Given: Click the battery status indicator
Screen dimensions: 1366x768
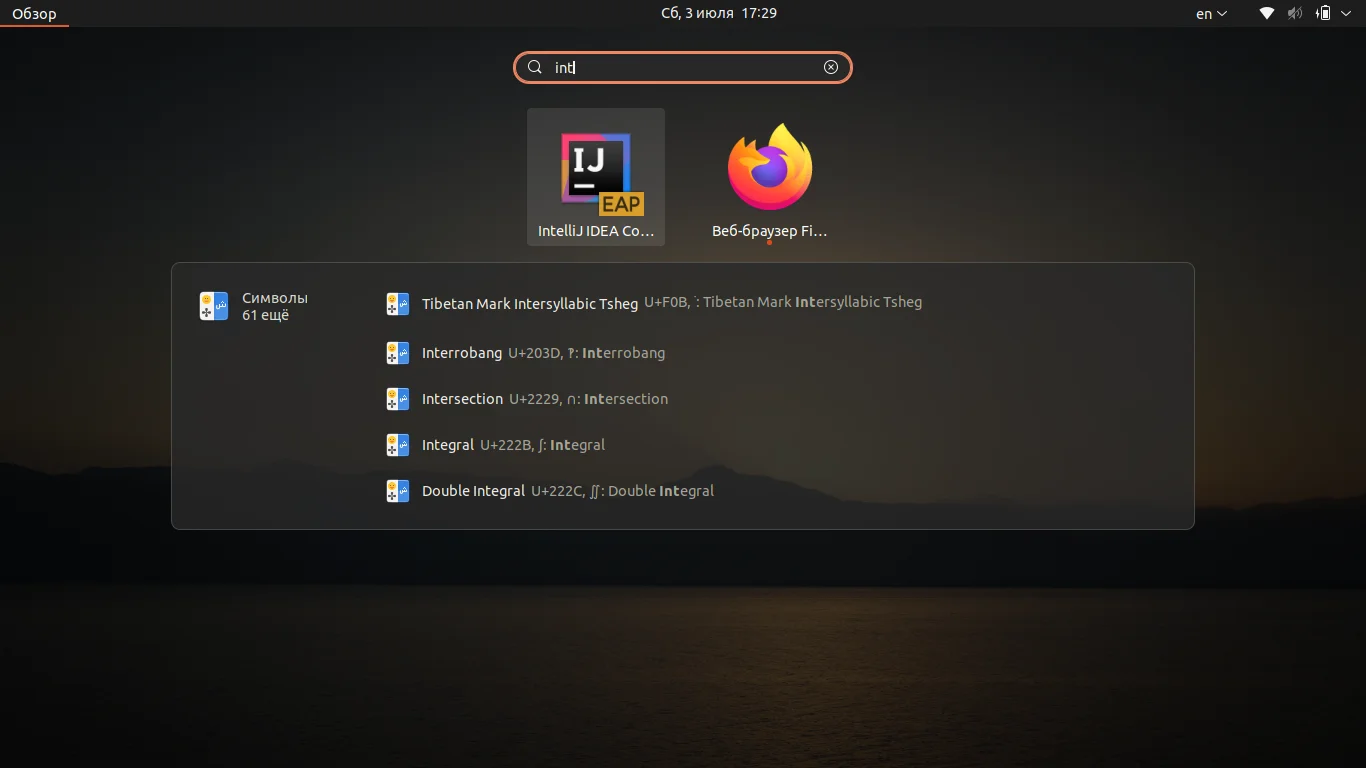Looking at the screenshot, I should [1323, 14].
